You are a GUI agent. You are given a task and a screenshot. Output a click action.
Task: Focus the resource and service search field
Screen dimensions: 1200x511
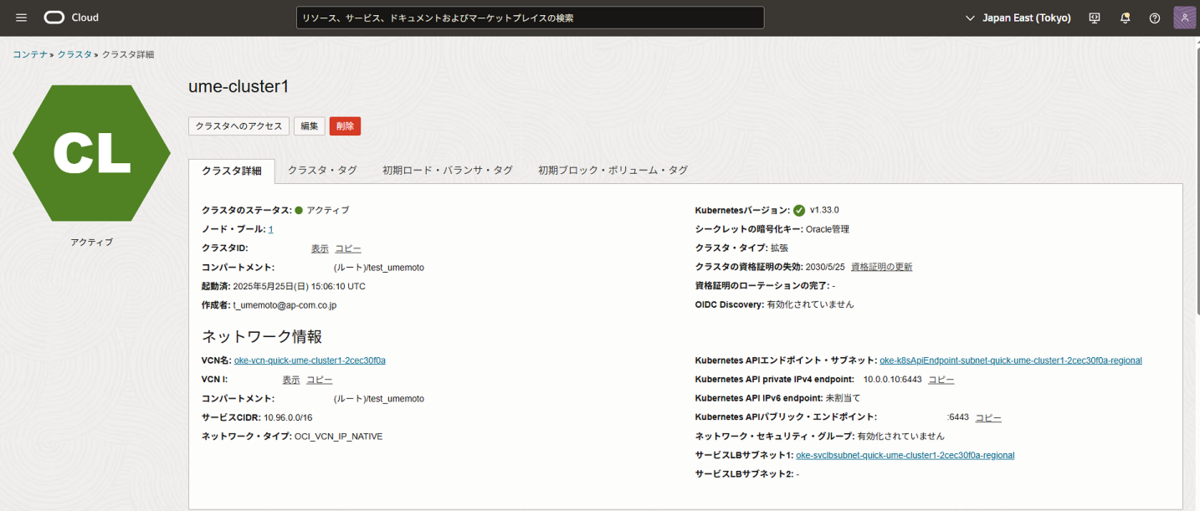530,18
